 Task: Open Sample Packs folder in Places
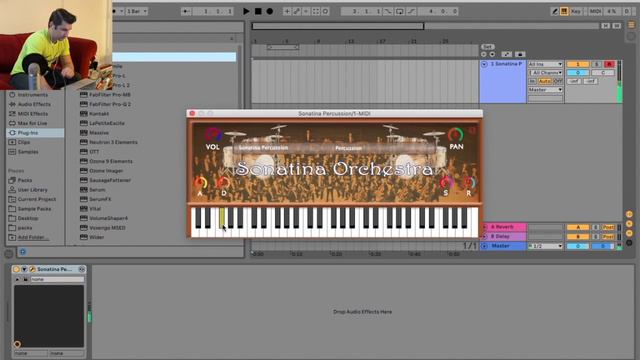point(34,209)
